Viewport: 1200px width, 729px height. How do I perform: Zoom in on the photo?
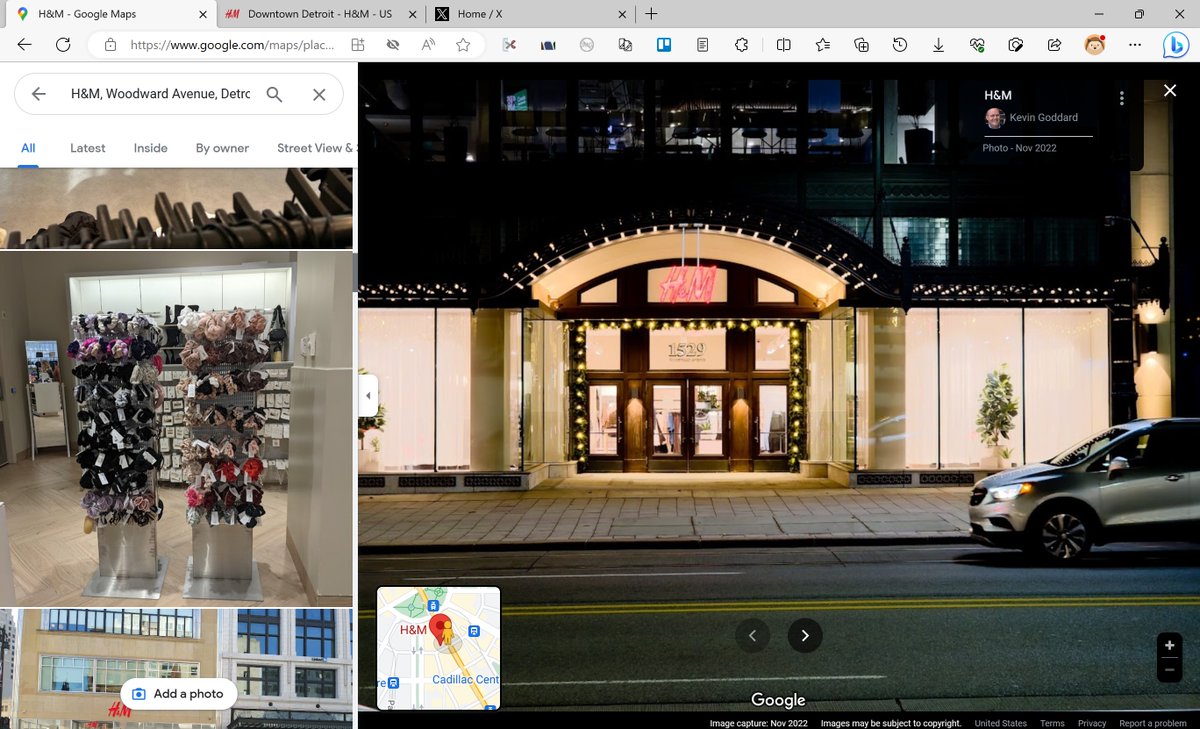tap(1169, 646)
